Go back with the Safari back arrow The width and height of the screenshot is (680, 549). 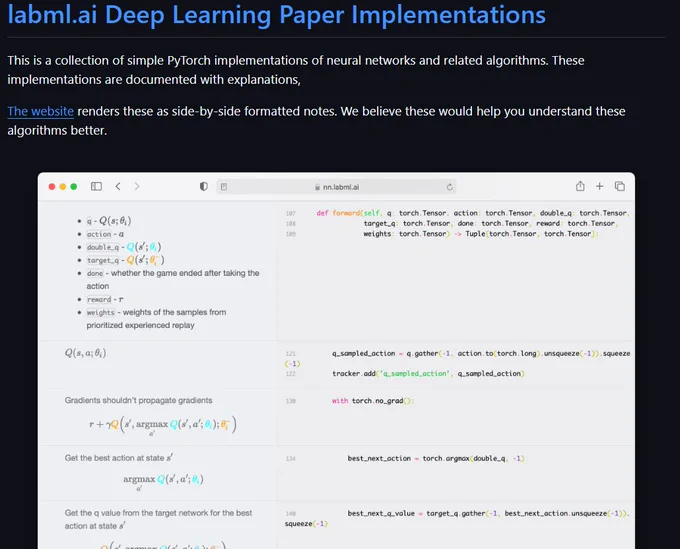(x=118, y=186)
